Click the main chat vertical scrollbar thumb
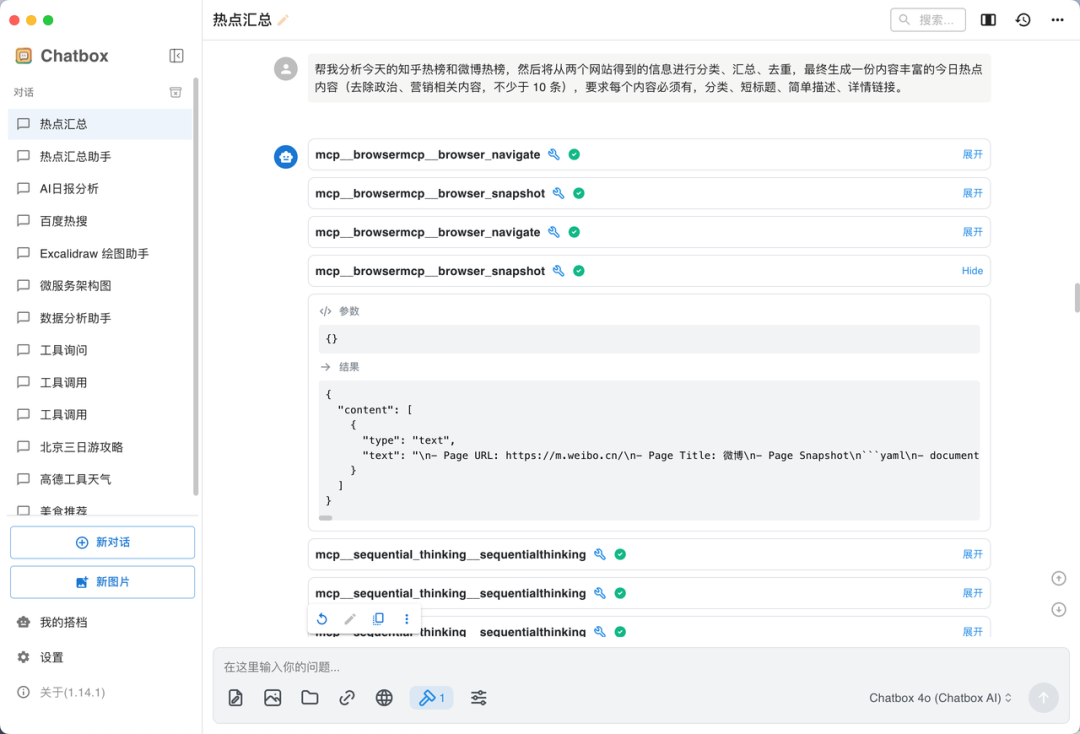The width and height of the screenshot is (1080, 734). 1077,297
